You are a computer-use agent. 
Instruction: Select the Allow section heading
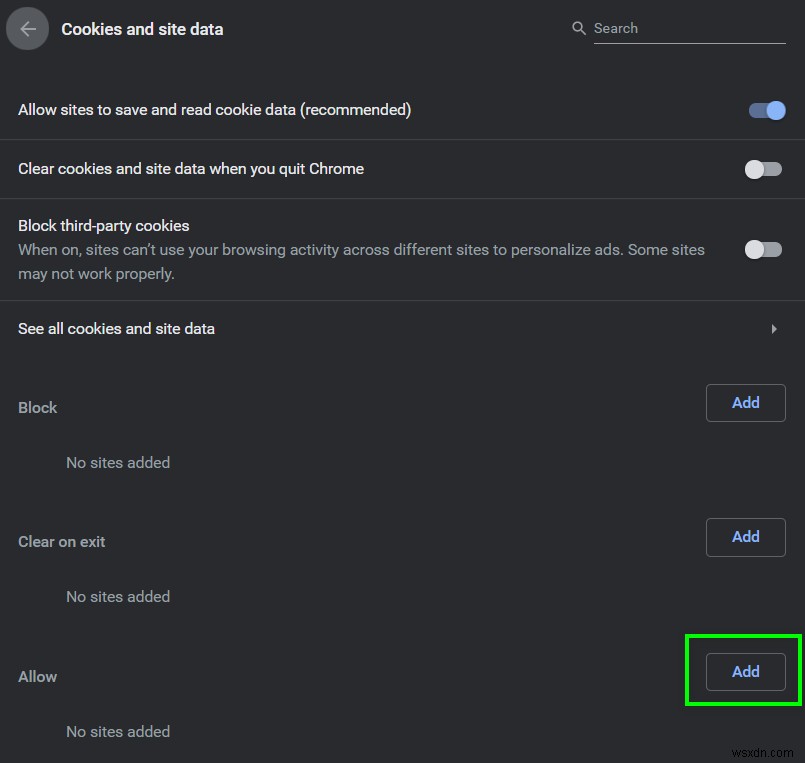pos(38,677)
